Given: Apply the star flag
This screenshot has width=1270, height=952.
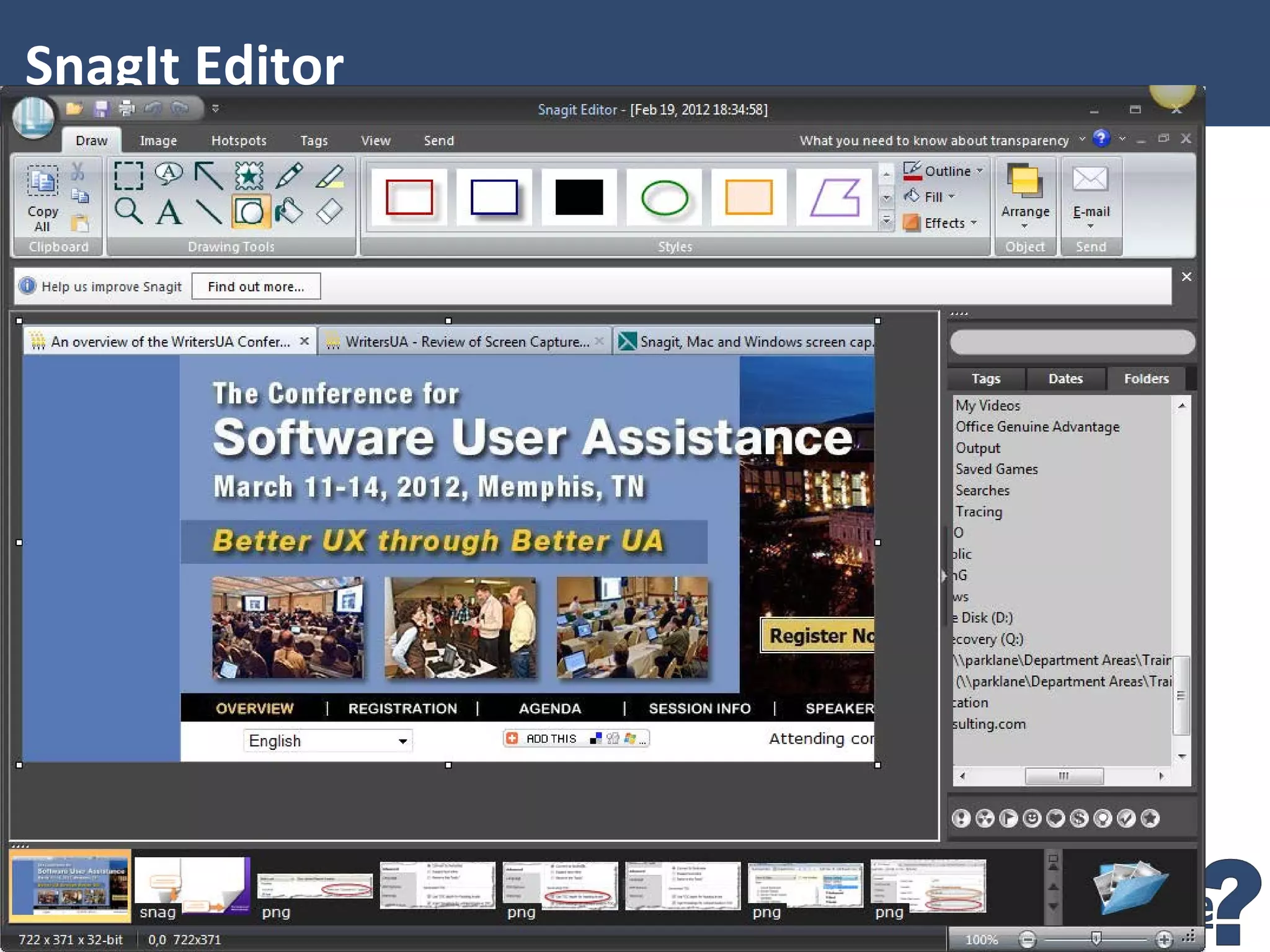Looking at the screenshot, I should (x=1150, y=818).
